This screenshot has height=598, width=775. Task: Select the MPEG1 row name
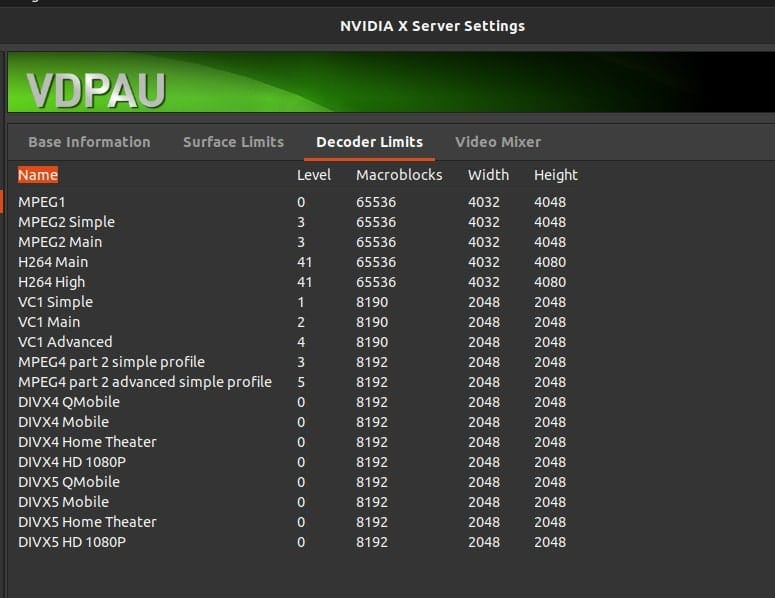(42, 202)
